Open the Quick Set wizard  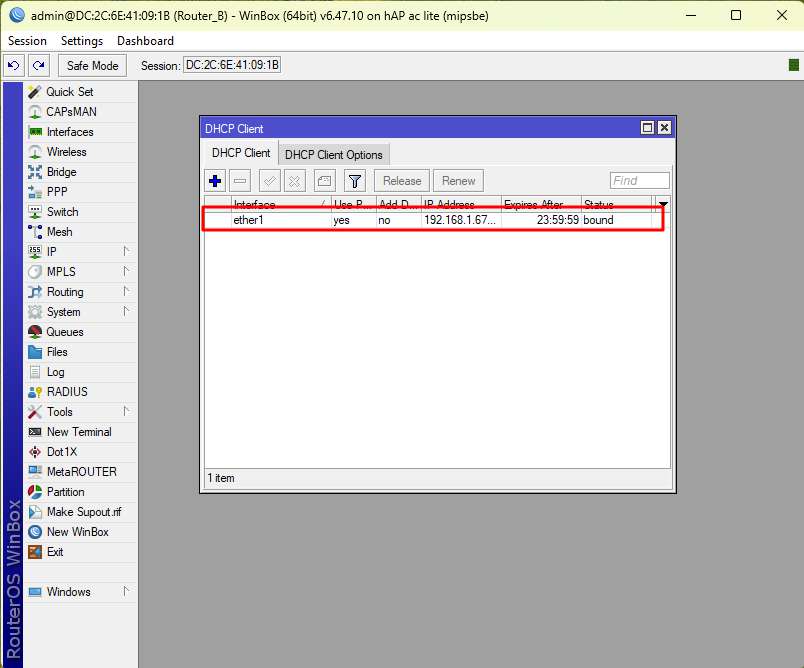point(69,92)
